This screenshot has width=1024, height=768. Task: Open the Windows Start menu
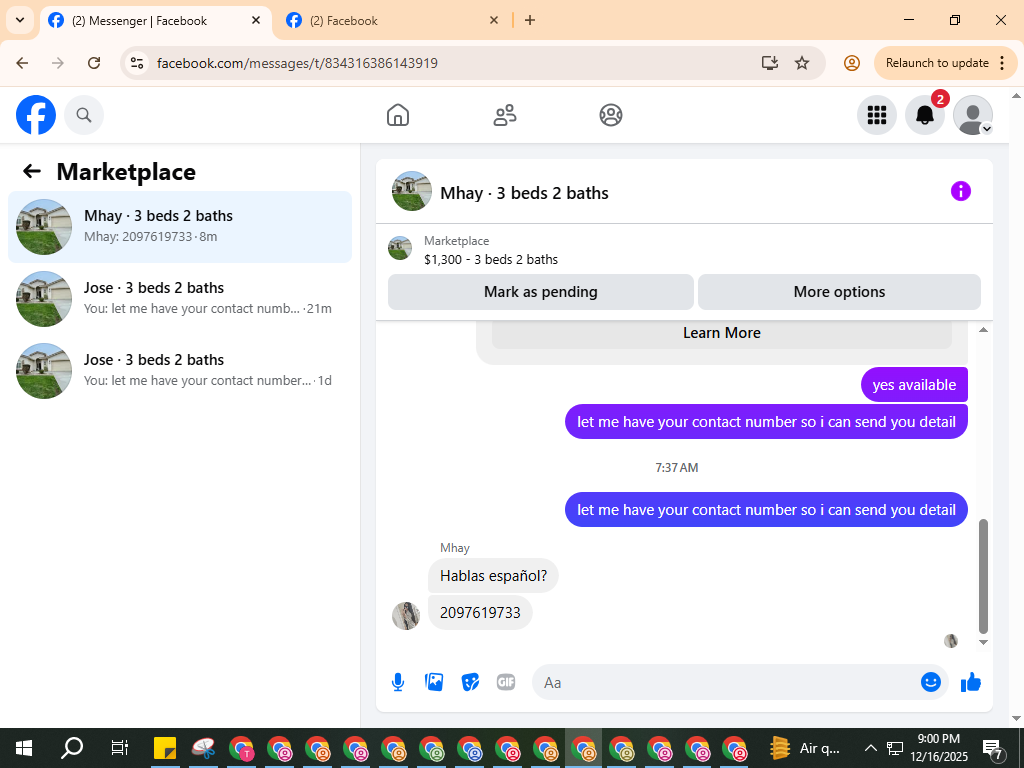coord(24,748)
